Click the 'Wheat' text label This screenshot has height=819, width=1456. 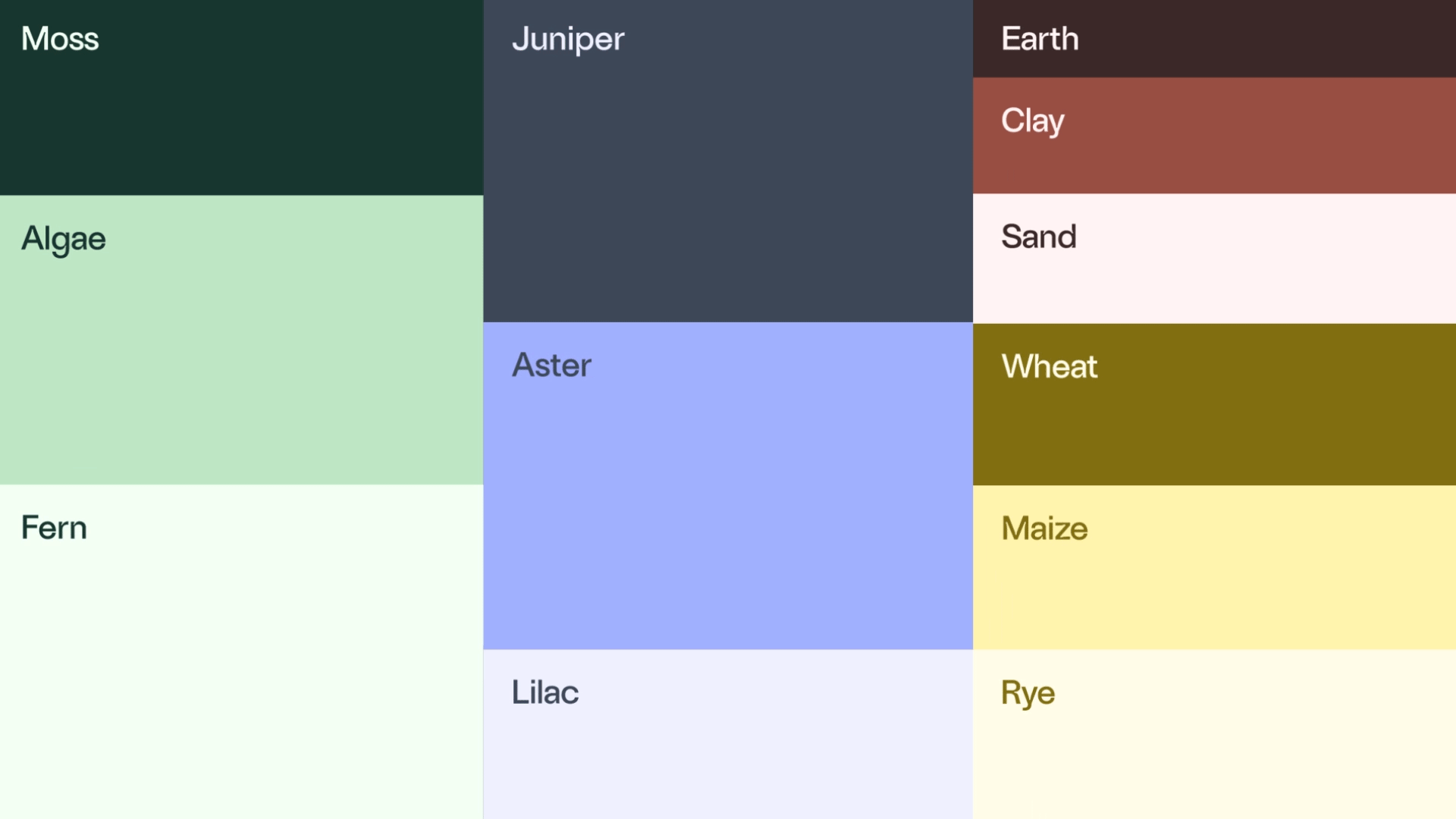pyautogui.click(x=1050, y=367)
